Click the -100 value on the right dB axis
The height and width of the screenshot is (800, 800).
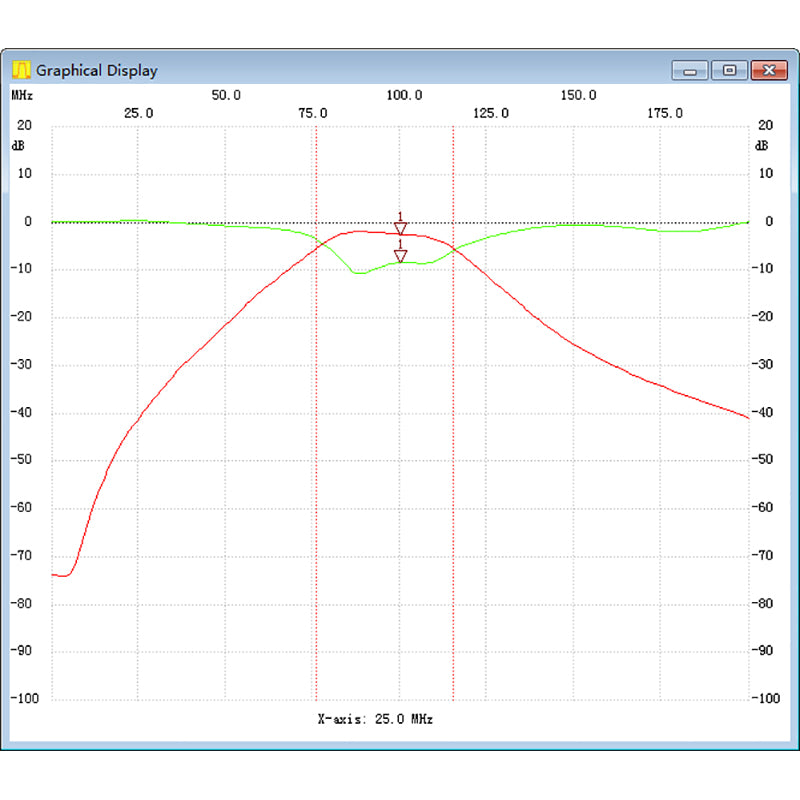pos(765,698)
